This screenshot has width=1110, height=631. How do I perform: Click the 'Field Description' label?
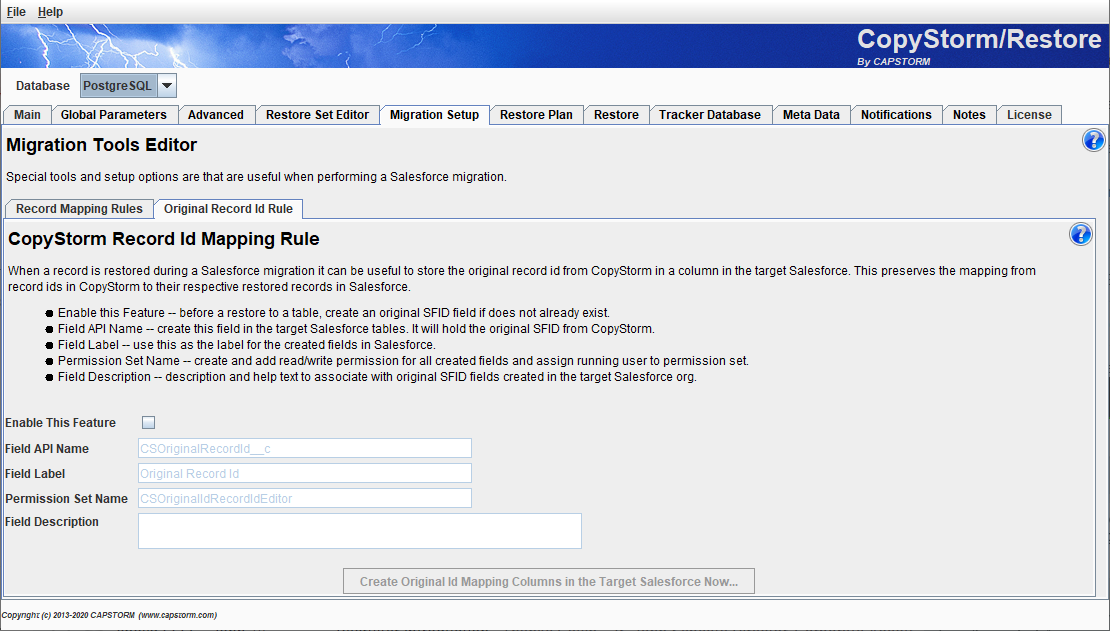tap(52, 522)
